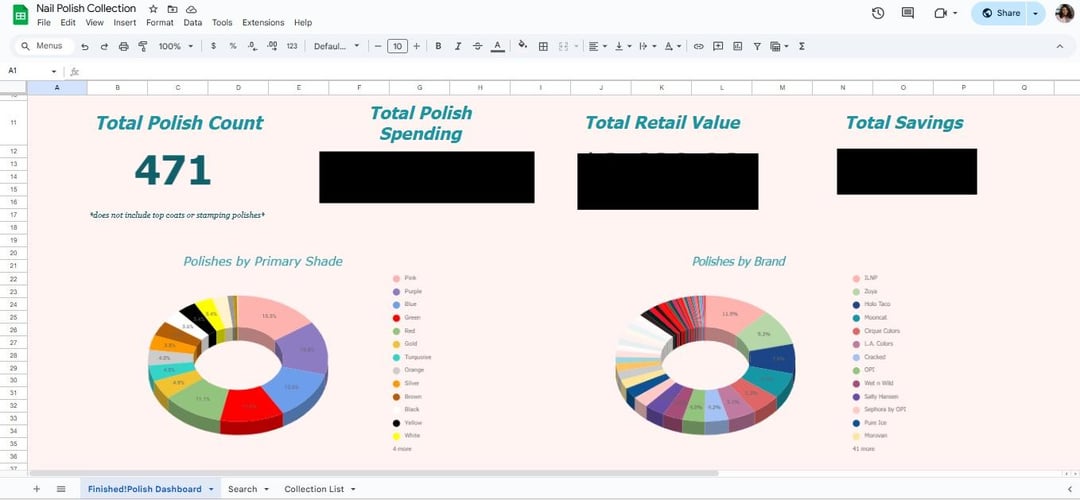1080x500 pixels.
Task: Select the paint format tool
Action: coord(142,46)
